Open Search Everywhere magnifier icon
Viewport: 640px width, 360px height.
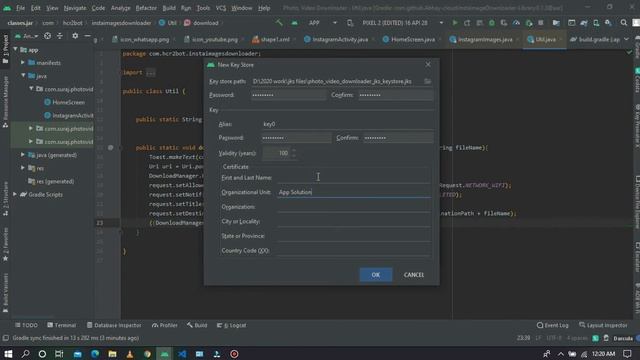coord(624,23)
